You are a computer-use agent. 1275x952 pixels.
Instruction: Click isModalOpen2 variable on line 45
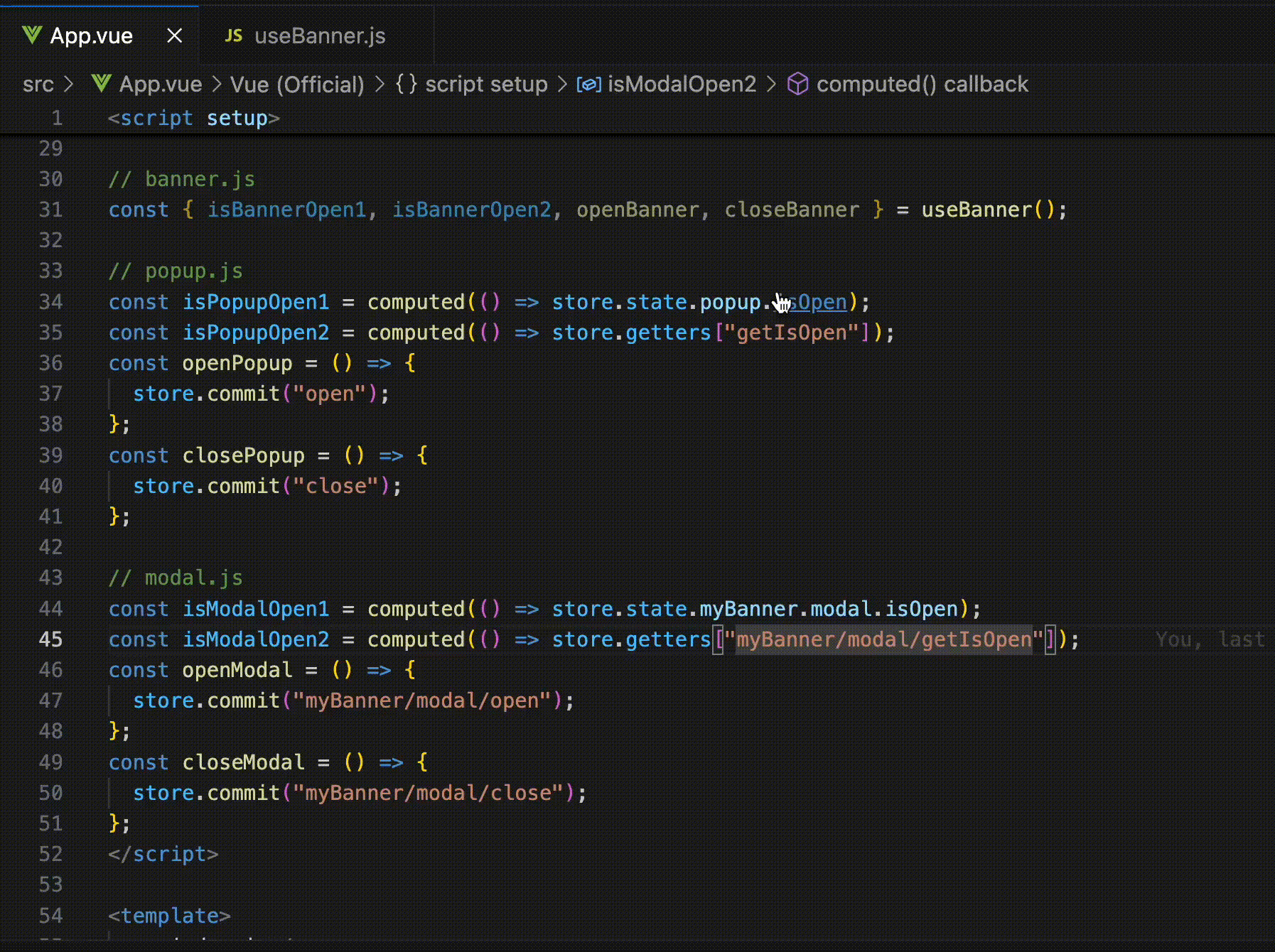[x=256, y=639]
